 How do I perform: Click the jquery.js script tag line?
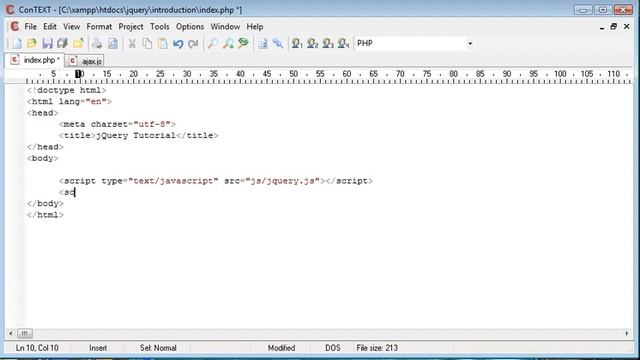tap(216, 181)
